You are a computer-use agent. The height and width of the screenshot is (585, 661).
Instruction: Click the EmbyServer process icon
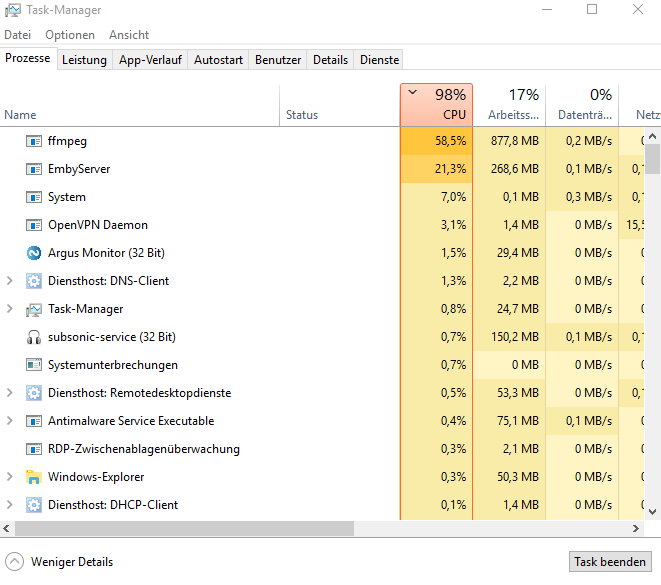click(x=34, y=169)
